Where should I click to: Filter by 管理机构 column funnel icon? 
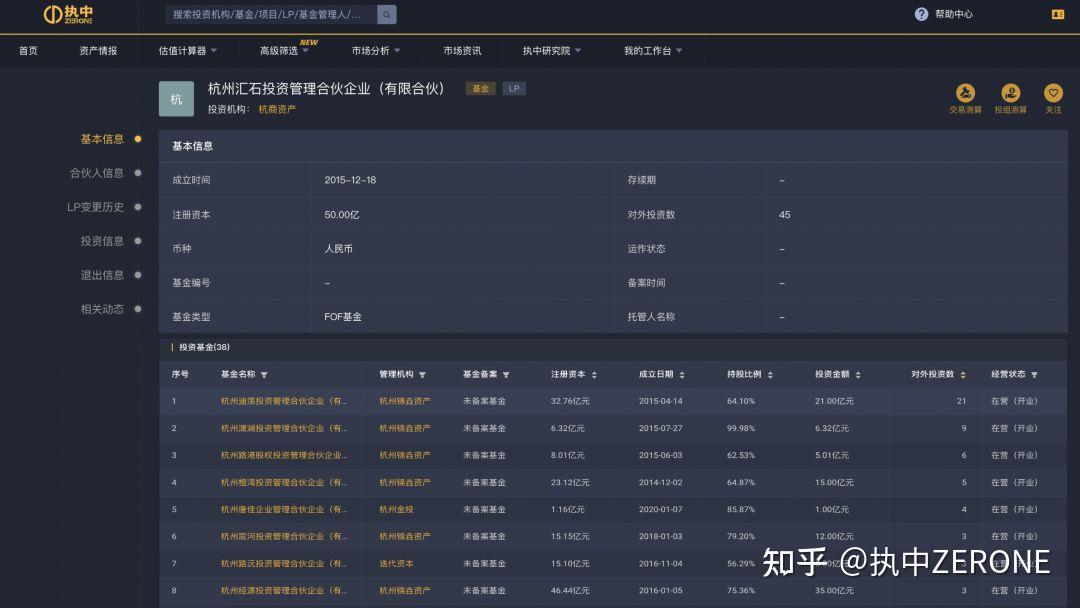coord(422,375)
